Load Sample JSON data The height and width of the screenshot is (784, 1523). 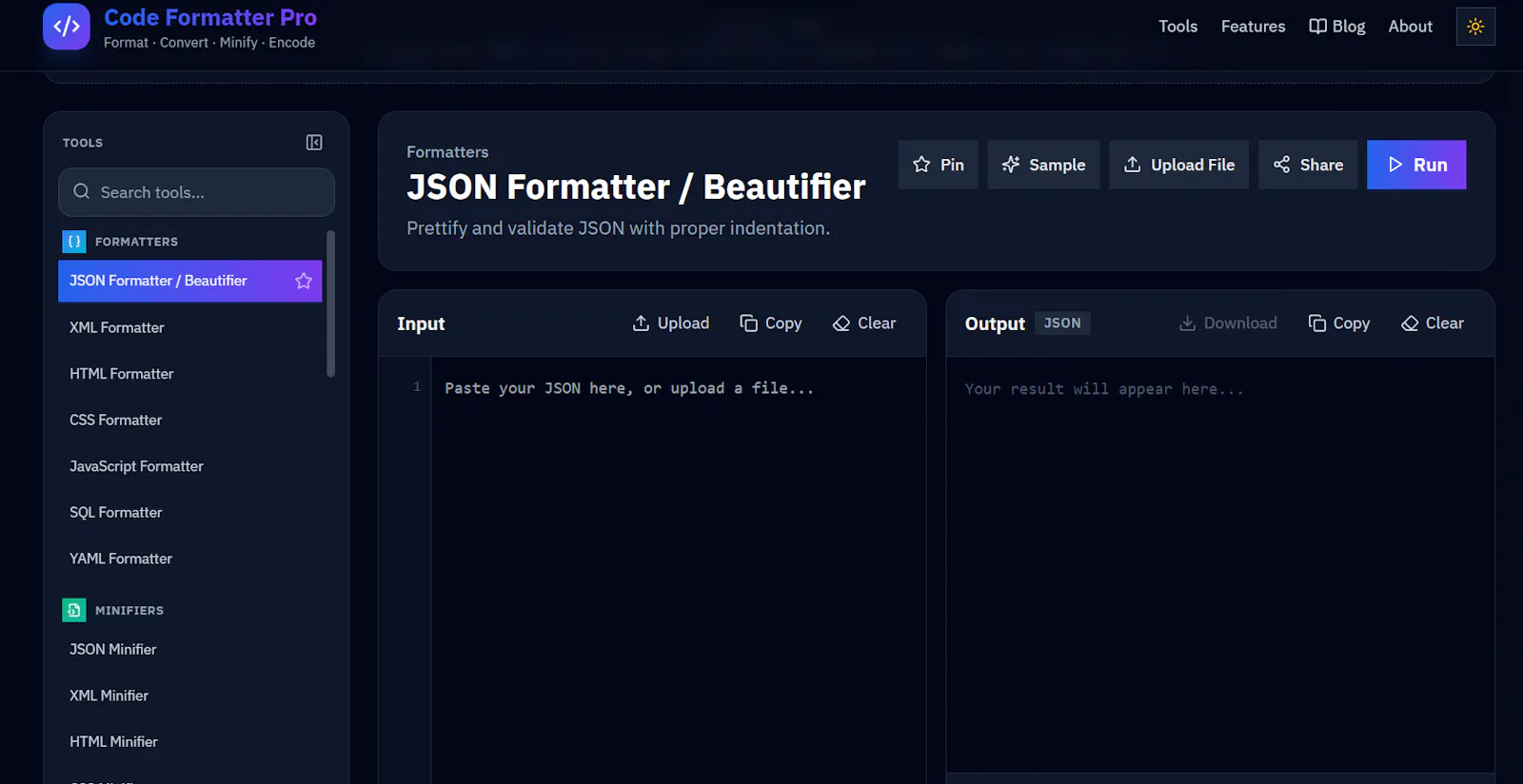[x=1043, y=165]
